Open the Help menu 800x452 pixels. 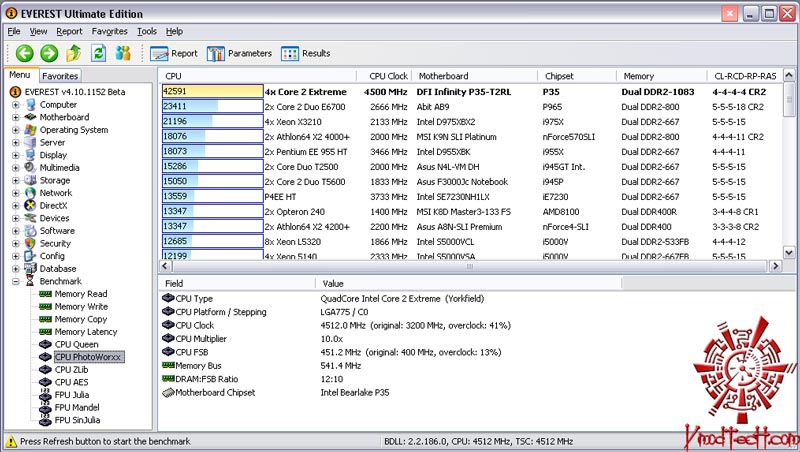pyautogui.click(x=174, y=32)
